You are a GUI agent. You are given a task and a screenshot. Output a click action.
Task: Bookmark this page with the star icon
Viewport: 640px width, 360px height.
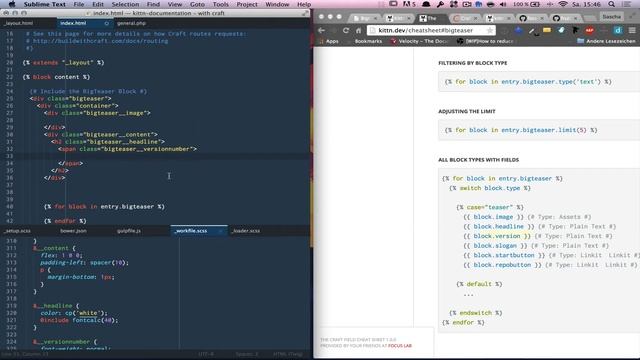tap(489, 30)
